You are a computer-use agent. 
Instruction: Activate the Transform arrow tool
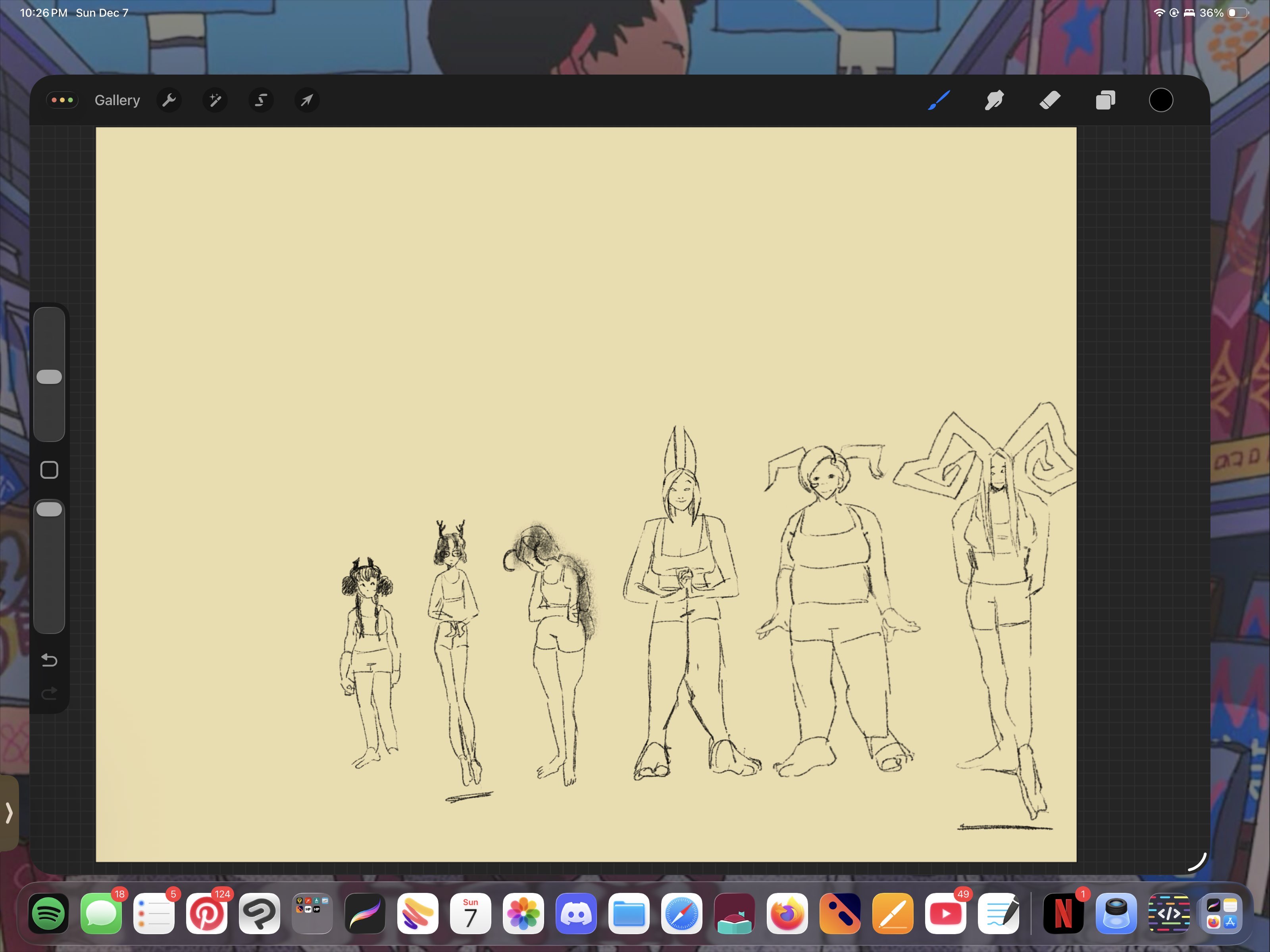coord(307,100)
